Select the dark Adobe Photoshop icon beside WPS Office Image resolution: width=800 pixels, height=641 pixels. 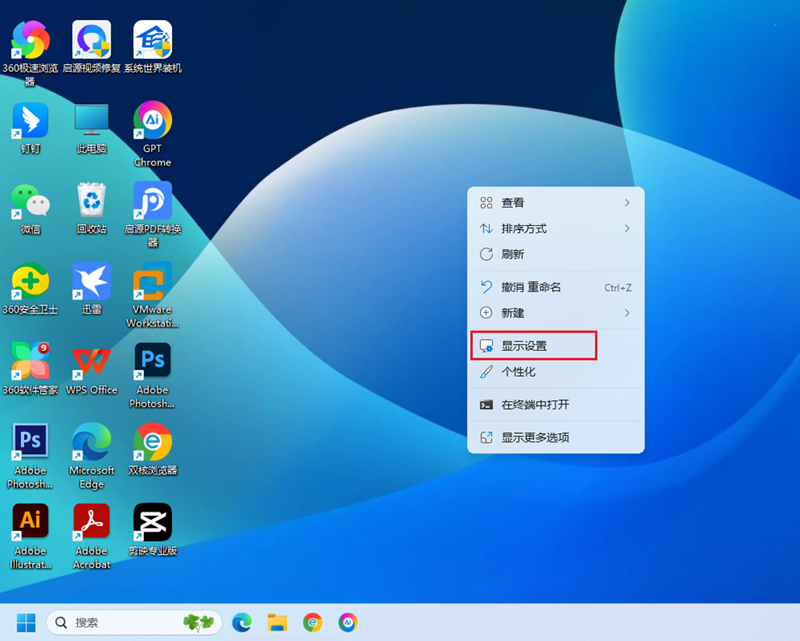click(x=153, y=361)
